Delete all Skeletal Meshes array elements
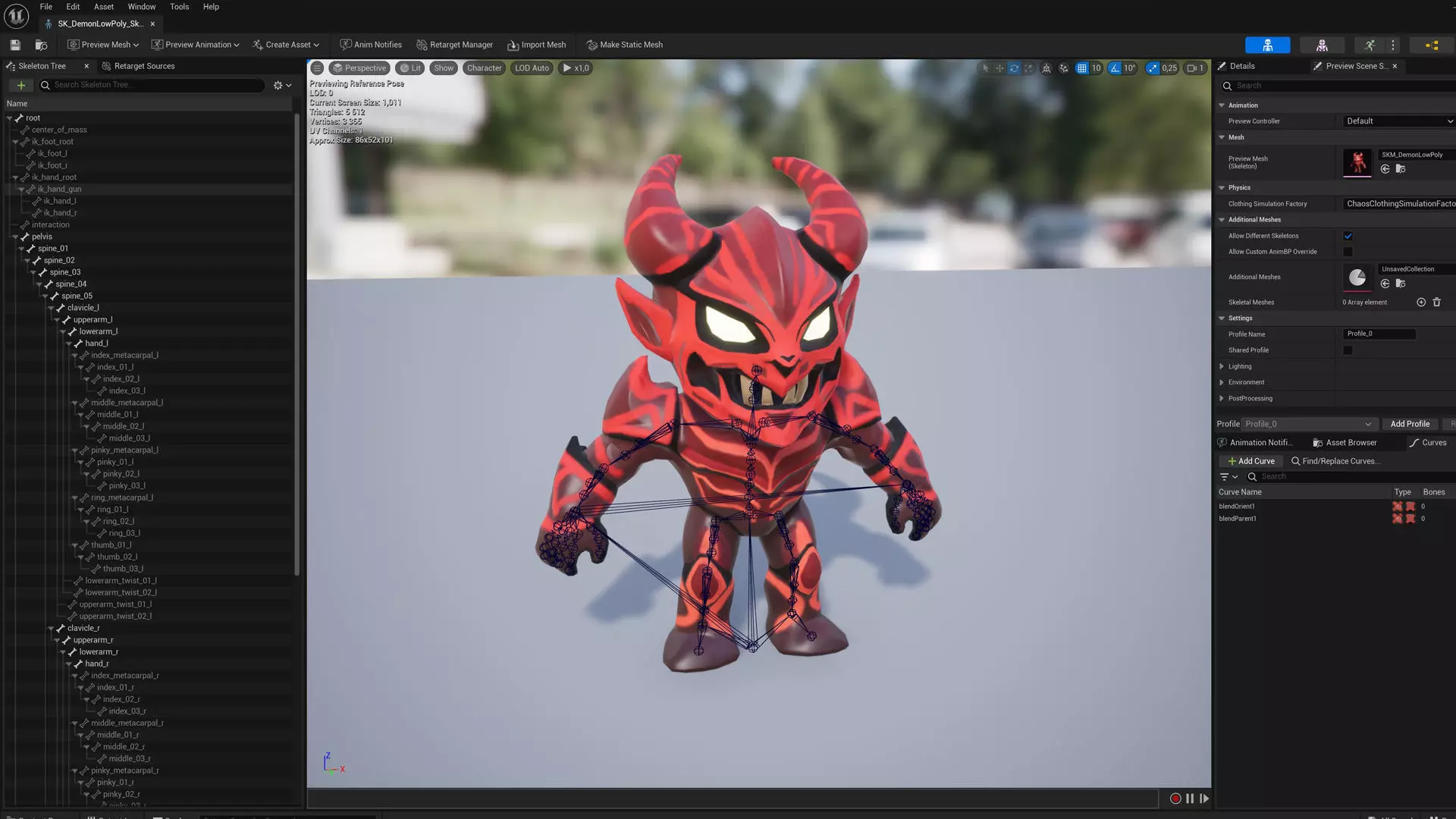The image size is (1456, 819). click(1436, 302)
